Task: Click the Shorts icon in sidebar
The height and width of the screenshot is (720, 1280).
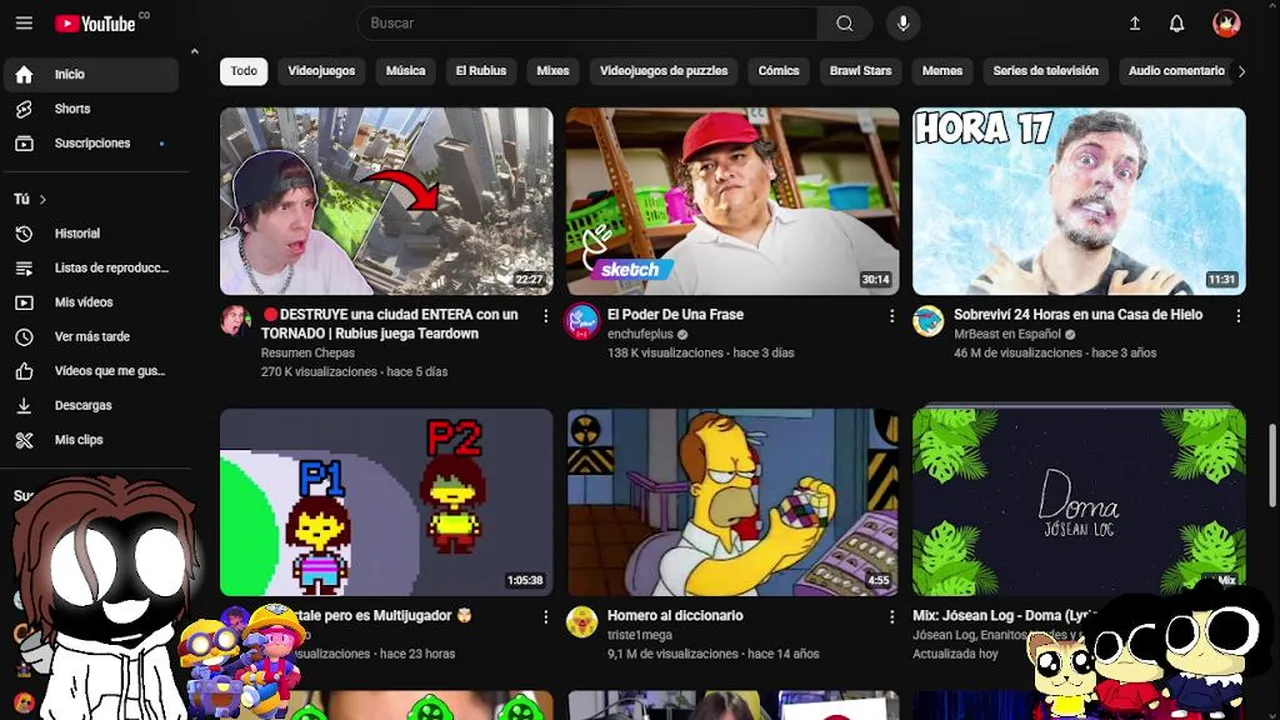Action: pos(24,109)
